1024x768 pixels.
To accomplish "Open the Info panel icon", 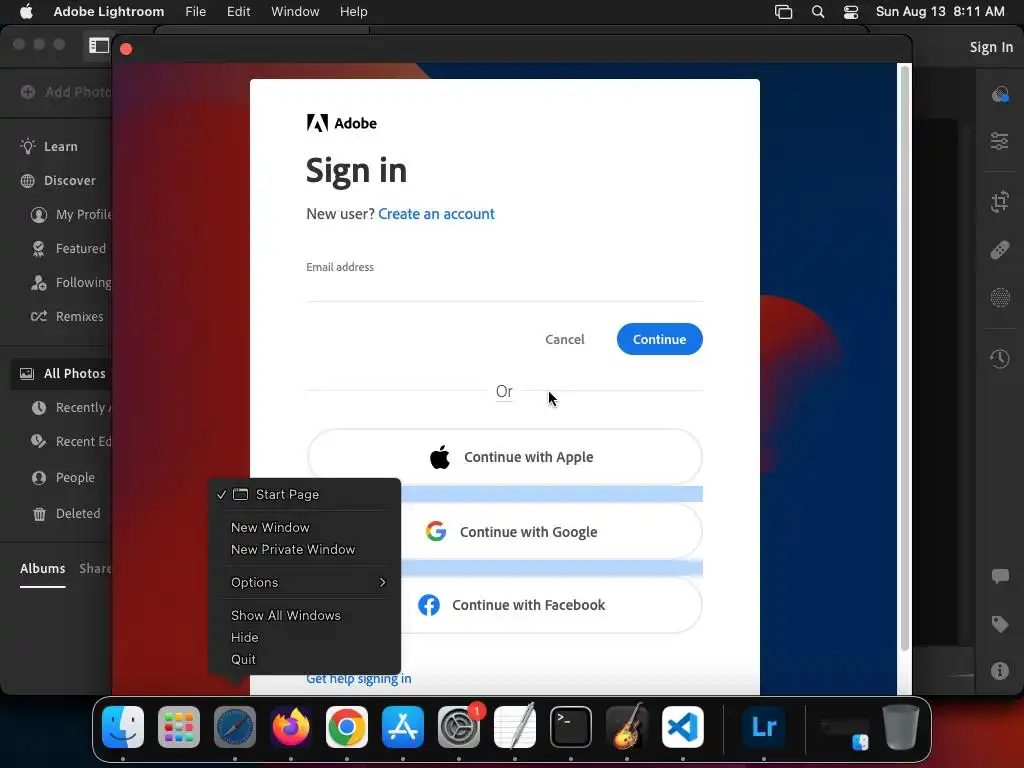I will [x=999, y=671].
